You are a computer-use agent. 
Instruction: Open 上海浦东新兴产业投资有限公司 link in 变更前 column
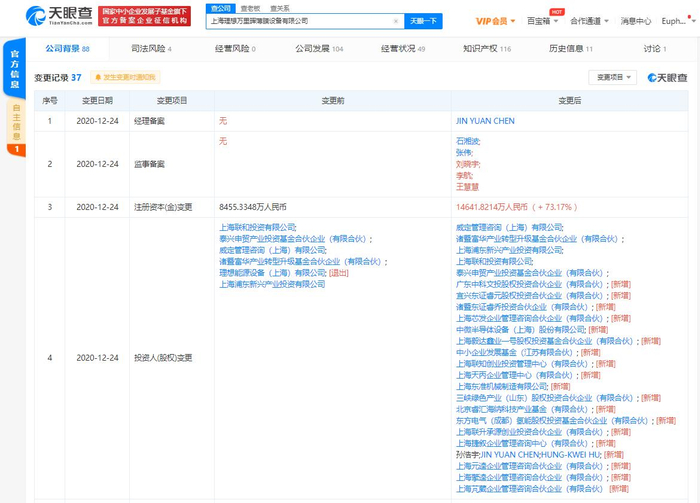coord(272,284)
